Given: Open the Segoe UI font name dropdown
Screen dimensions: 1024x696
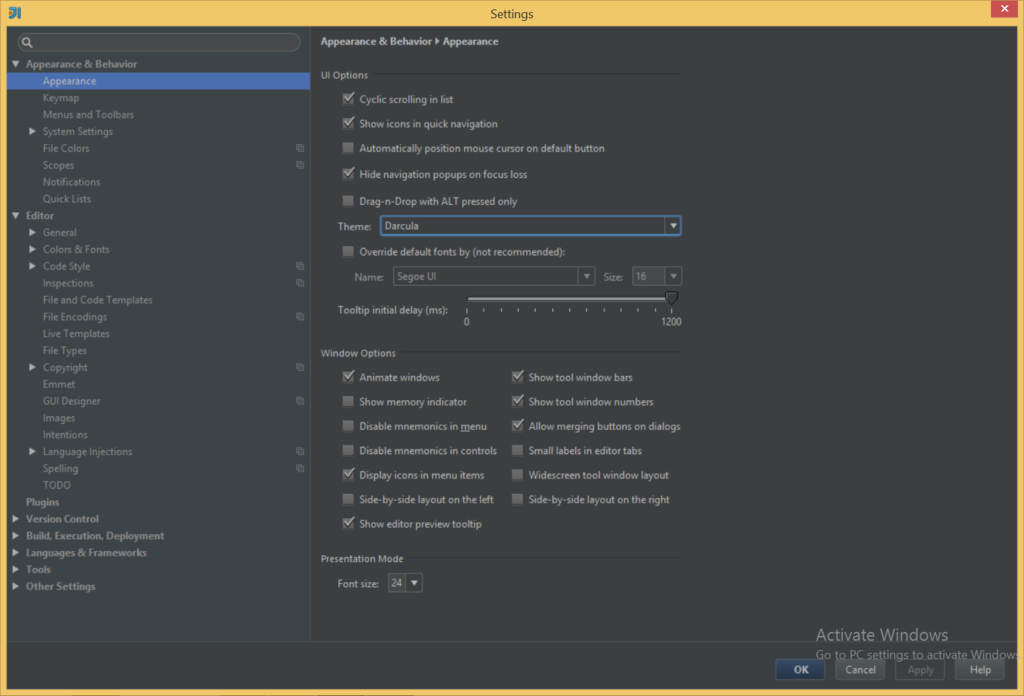Looking at the screenshot, I should (587, 275).
